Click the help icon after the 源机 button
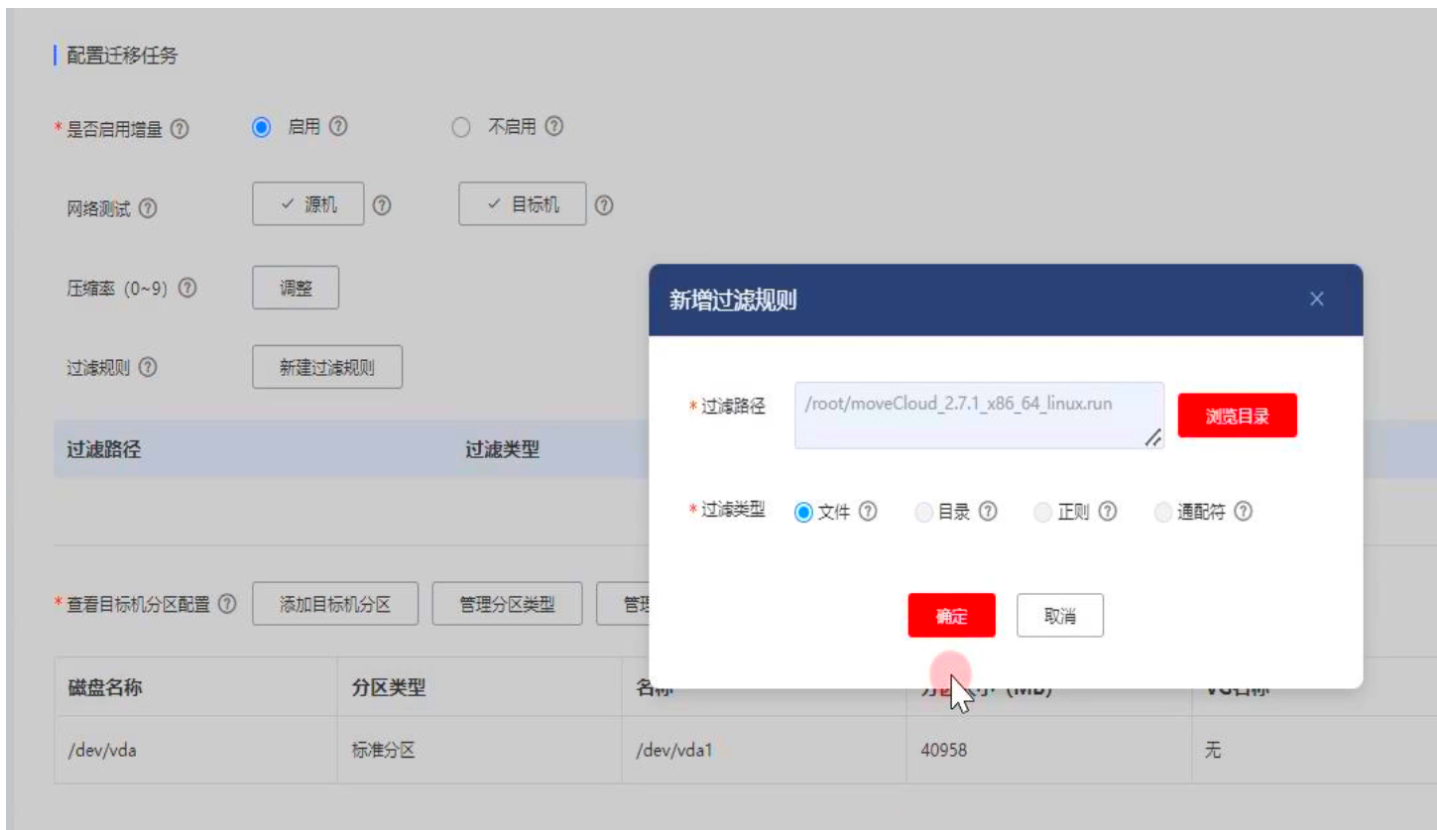Viewport: 1437px width, 830px height. 382,206
